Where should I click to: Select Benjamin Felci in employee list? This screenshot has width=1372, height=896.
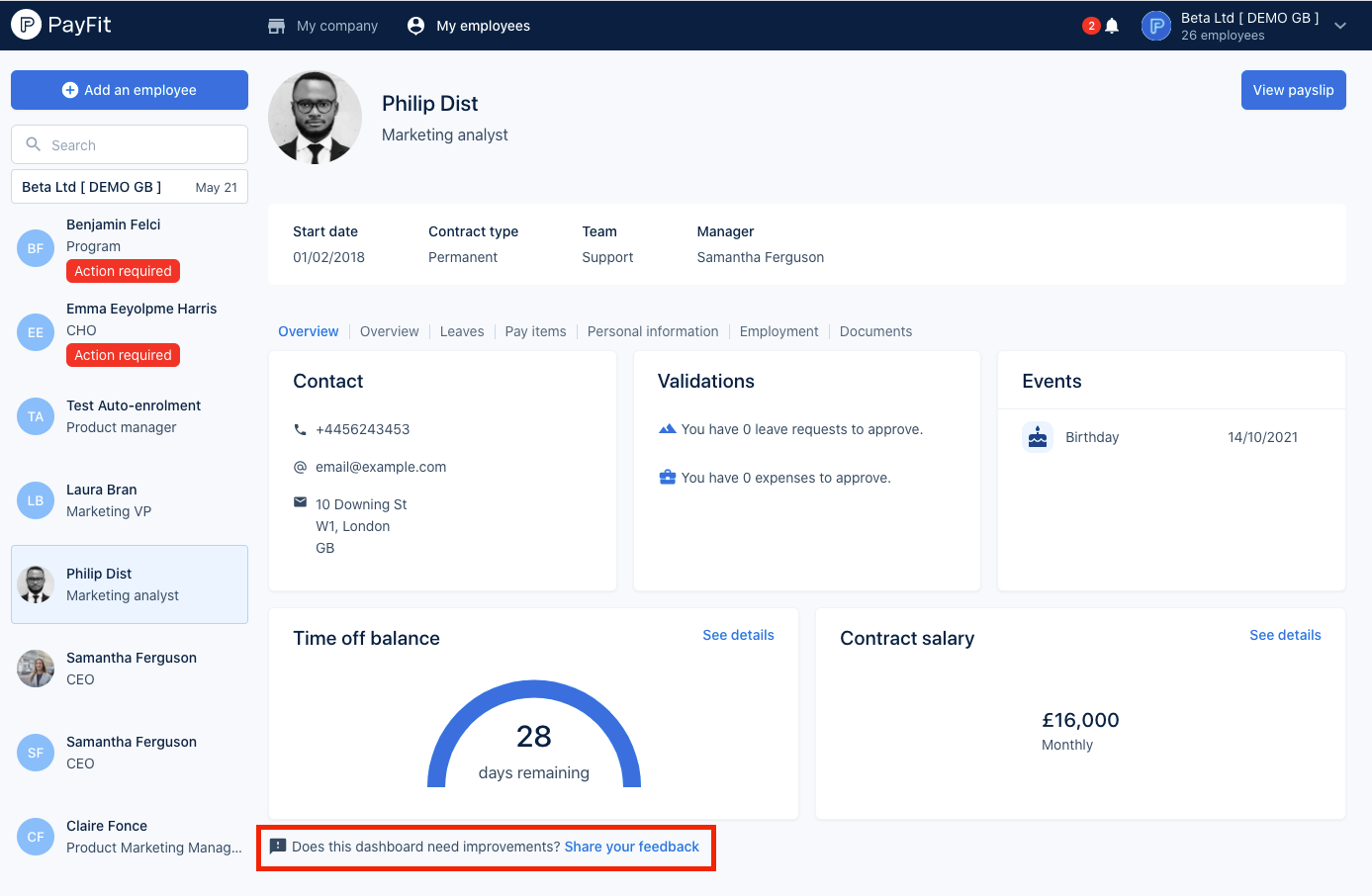(130, 247)
